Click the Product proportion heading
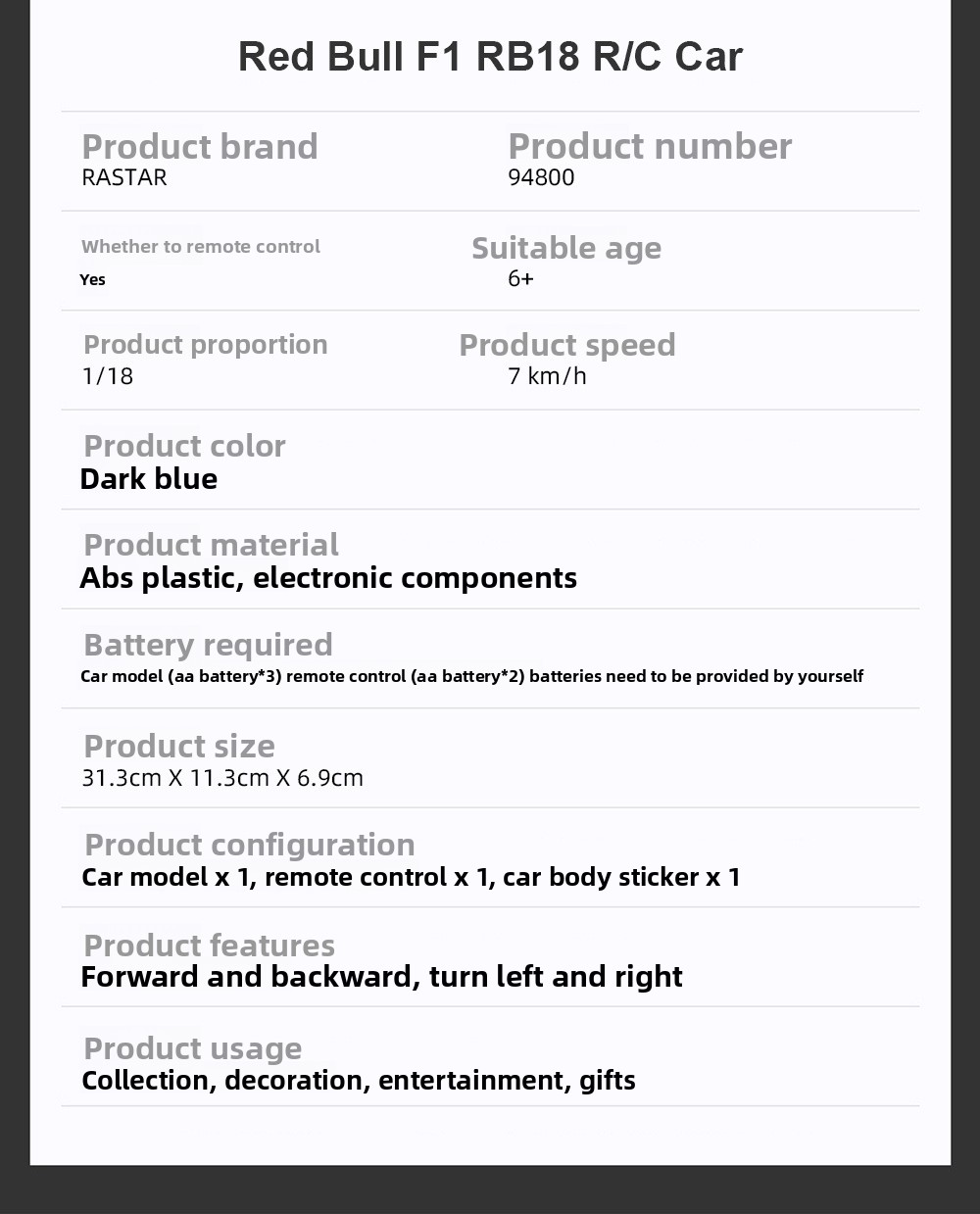 tap(206, 345)
